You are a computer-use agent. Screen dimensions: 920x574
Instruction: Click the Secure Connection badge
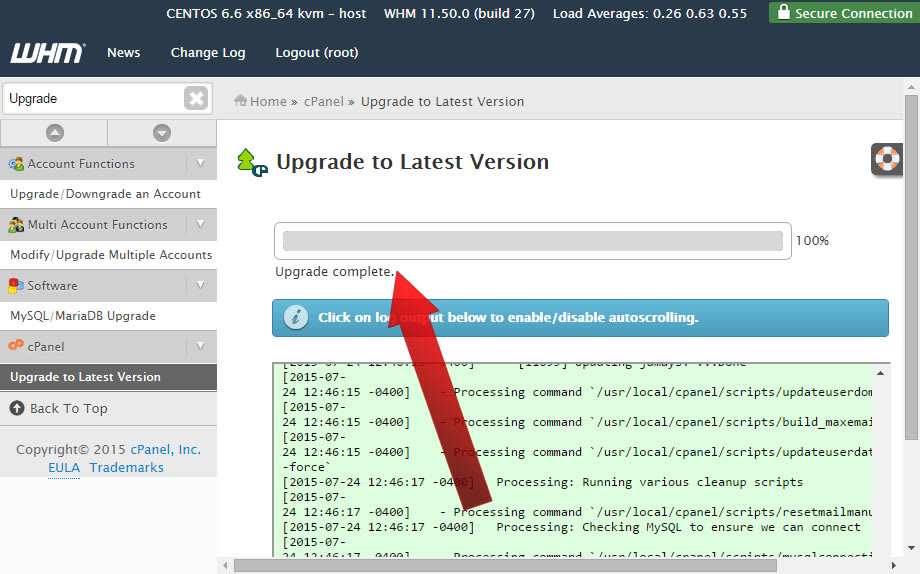coord(844,12)
